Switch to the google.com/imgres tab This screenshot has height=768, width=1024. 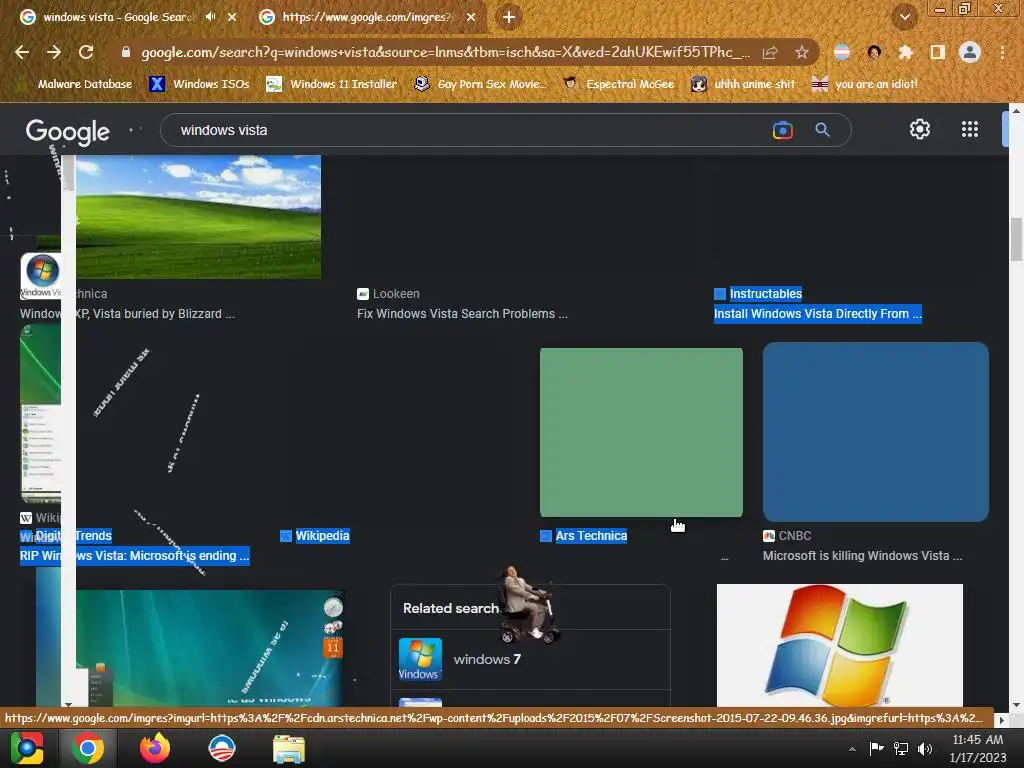click(x=366, y=17)
